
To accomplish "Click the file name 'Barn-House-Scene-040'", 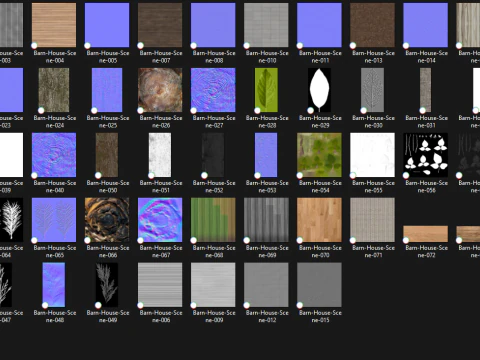I will point(55,187).
